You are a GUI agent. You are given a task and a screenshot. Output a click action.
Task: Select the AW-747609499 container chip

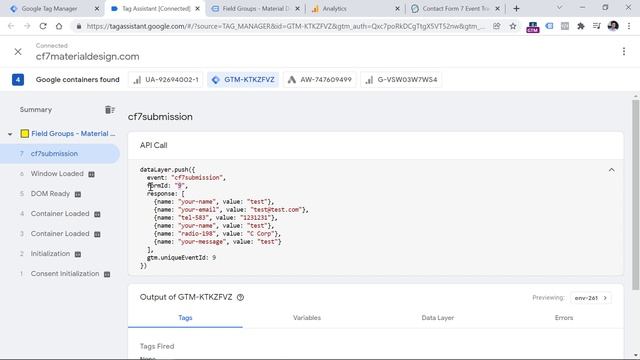320,80
